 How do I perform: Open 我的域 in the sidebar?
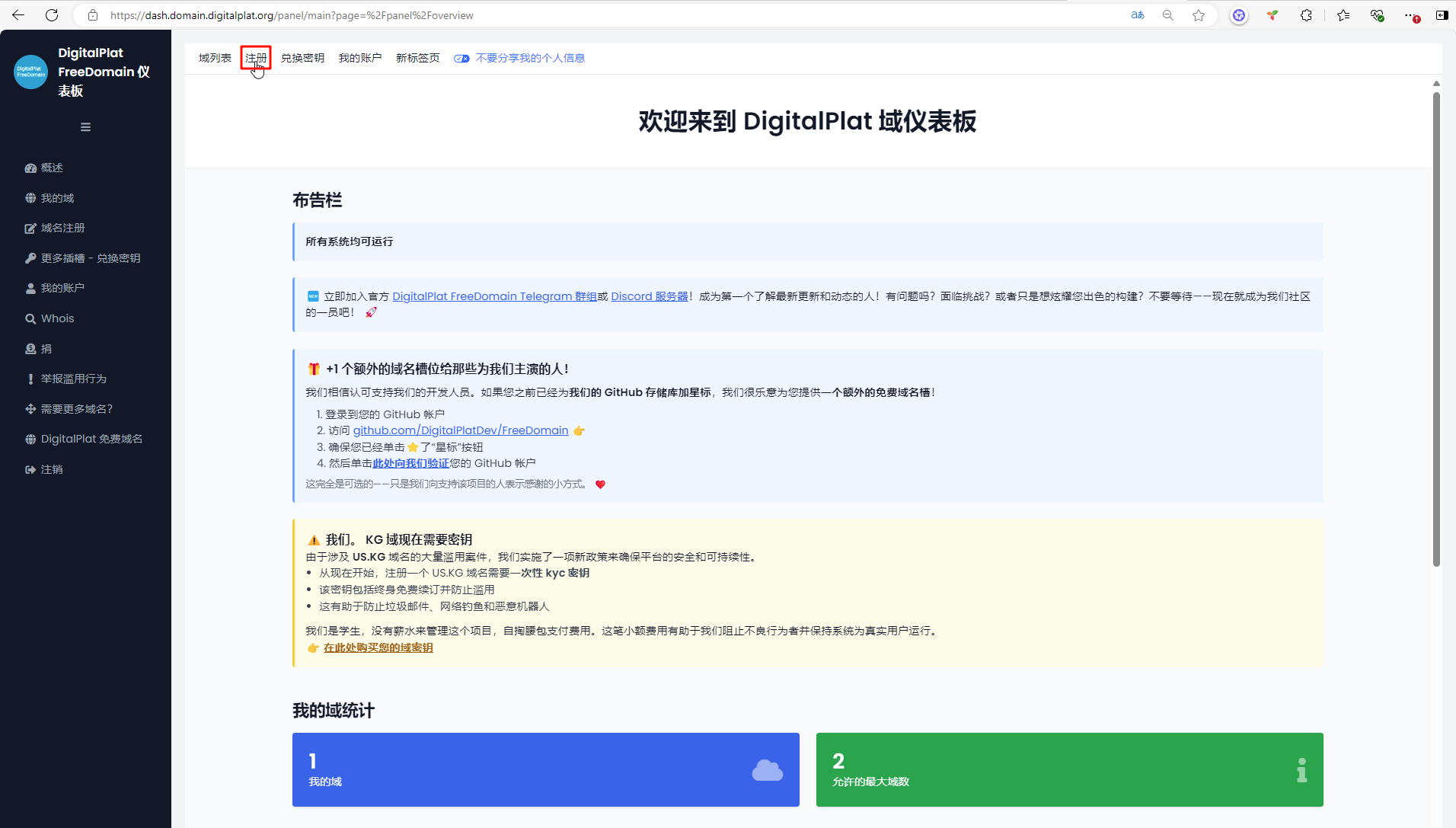56,198
